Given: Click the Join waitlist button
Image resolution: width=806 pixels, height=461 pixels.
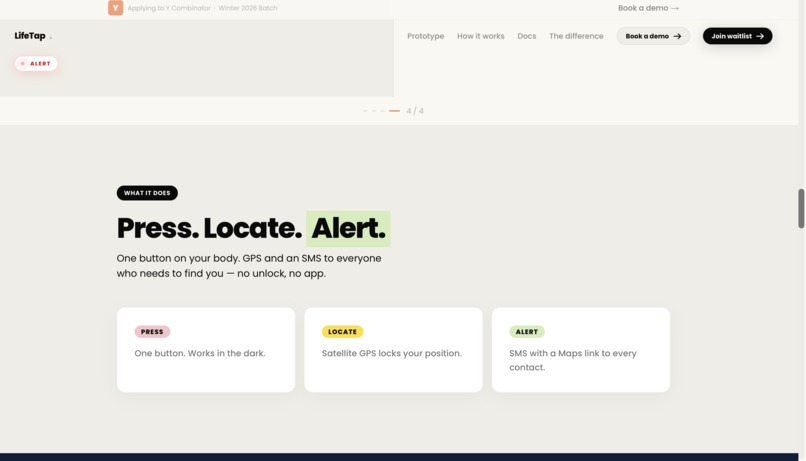Looking at the screenshot, I should [x=737, y=36].
